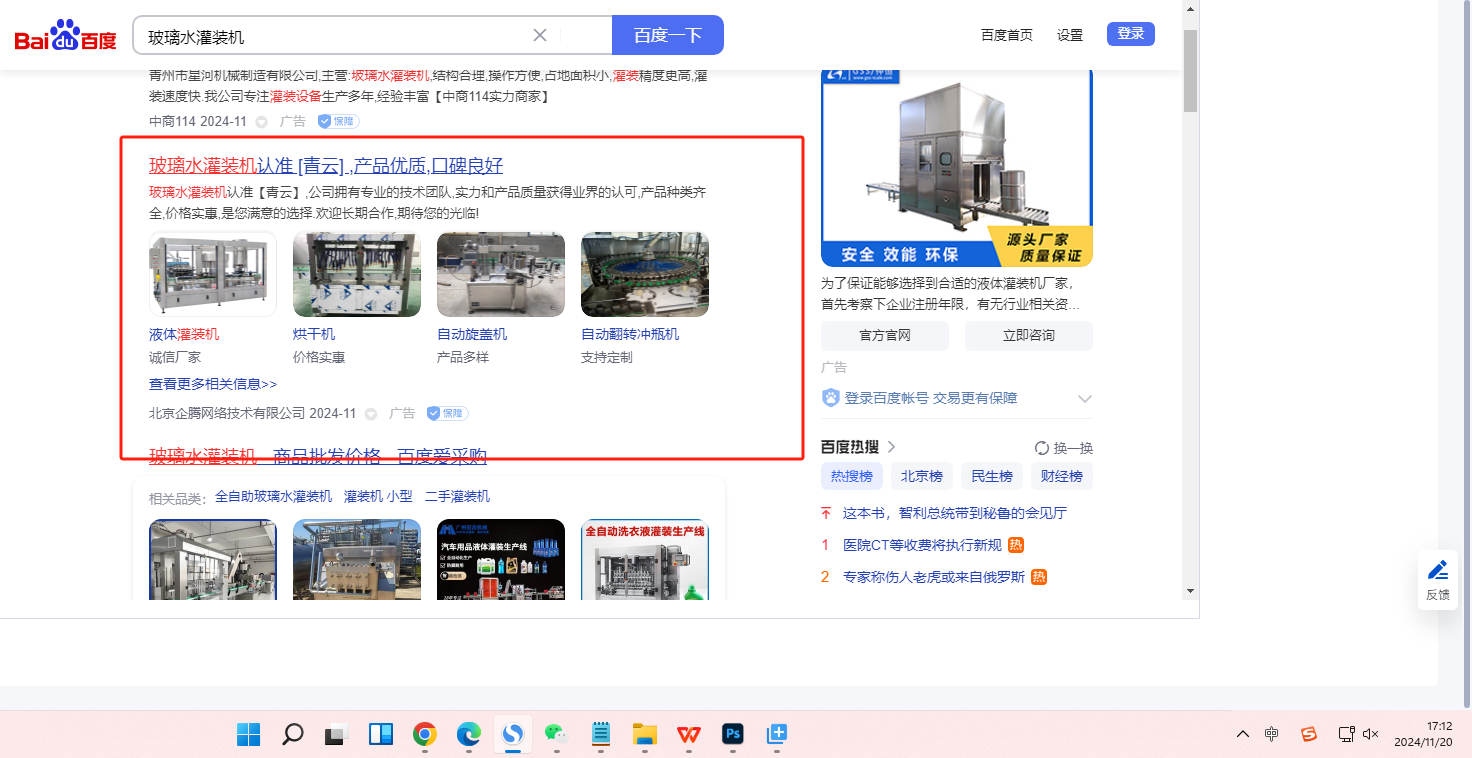Open WPS Office from the taskbar
The width and height of the screenshot is (1472, 758).
(688, 735)
